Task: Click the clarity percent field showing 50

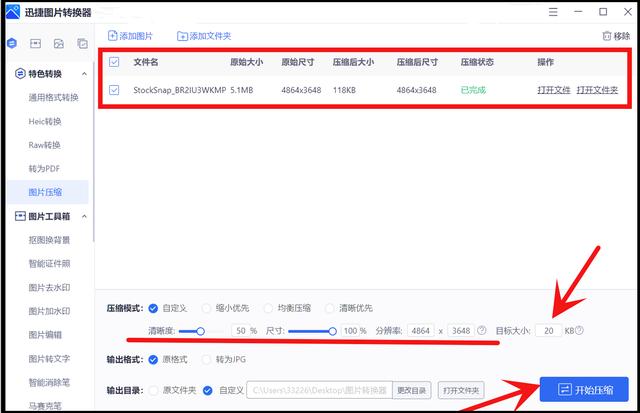Action: [x=241, y=331]
